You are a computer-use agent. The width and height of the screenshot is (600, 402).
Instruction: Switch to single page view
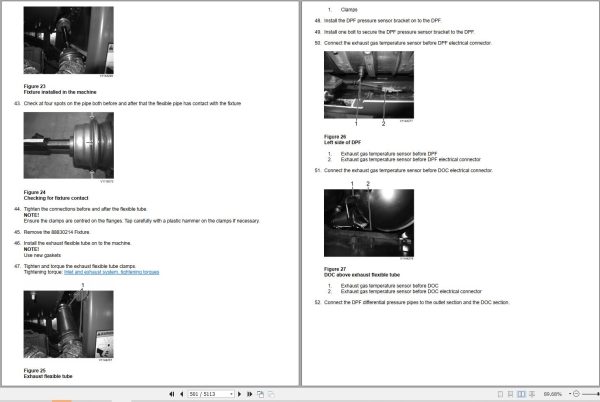click(500, 394)
